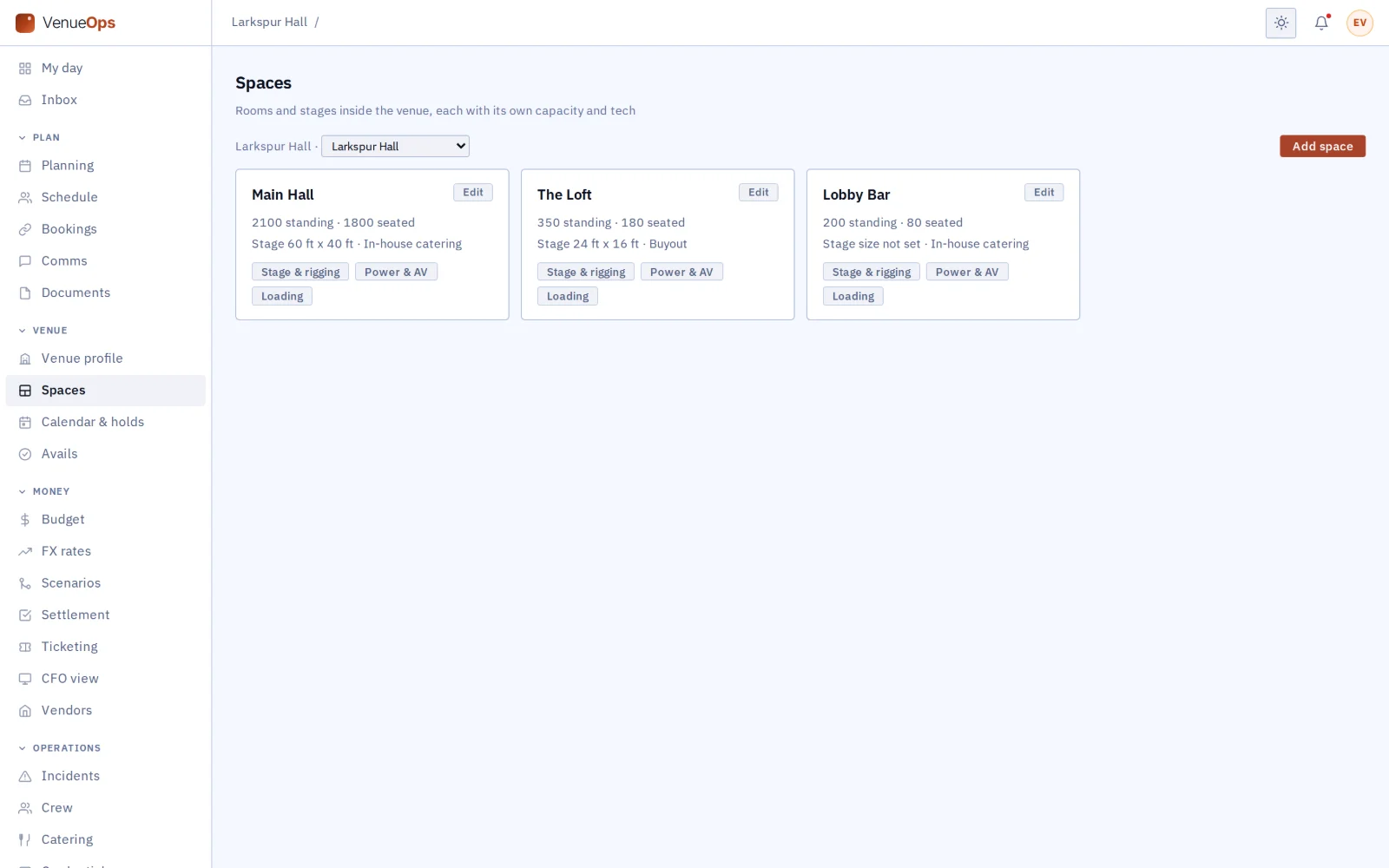
Task: Open the Ticketing icon
Action: pos(25,648)
